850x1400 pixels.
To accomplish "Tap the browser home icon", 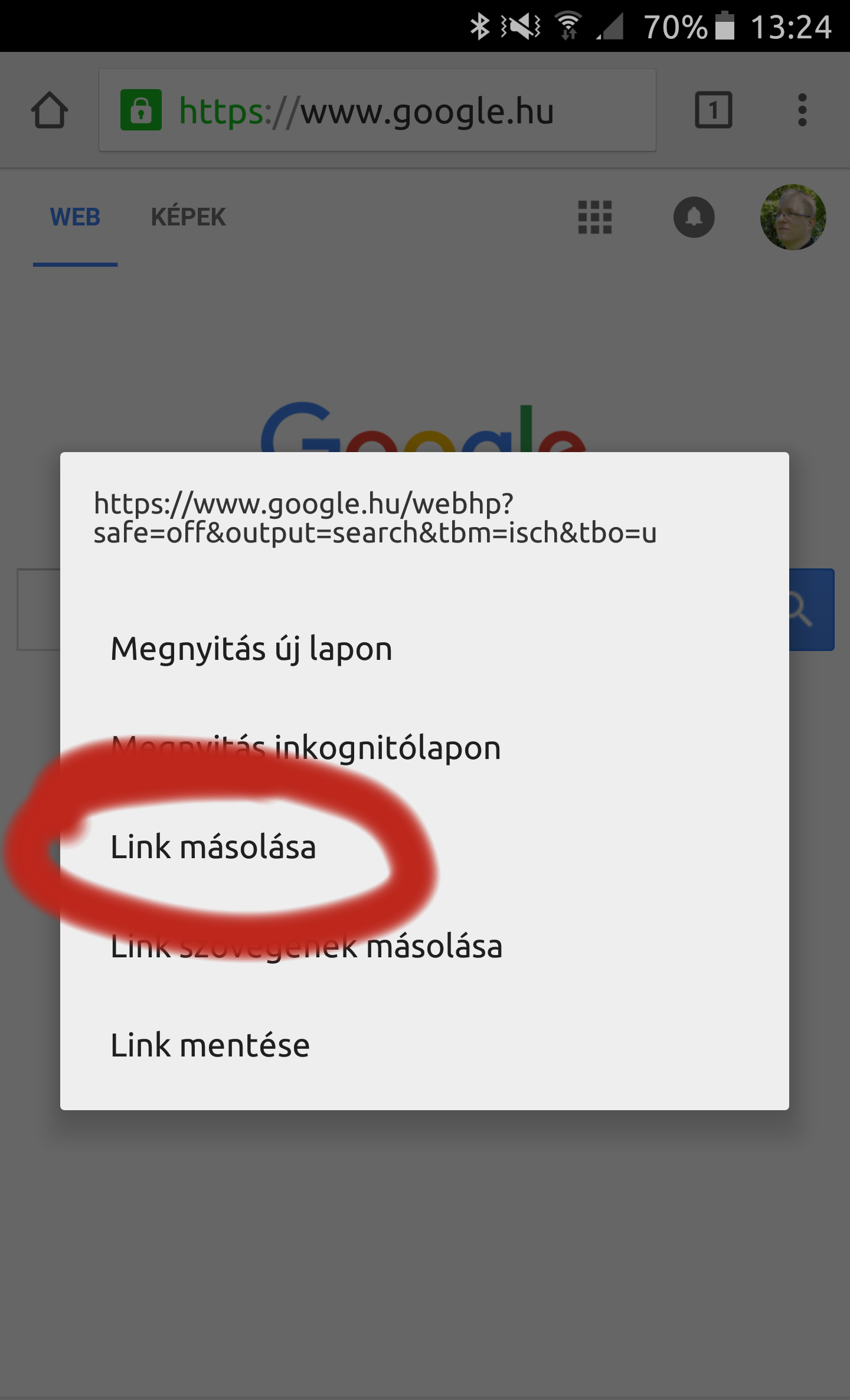I will click(50, 110).
